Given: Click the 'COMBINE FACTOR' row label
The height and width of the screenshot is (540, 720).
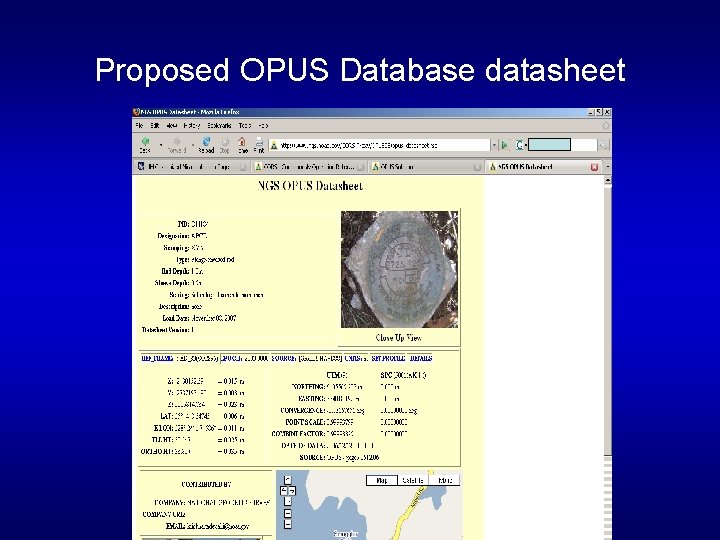Looking at the screenshot, I should click(298, 434).
